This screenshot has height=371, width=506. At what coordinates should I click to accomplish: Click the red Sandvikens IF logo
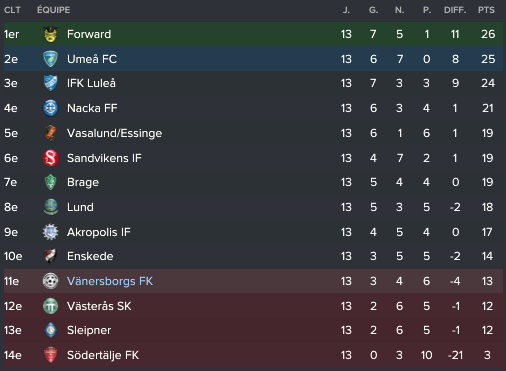pyautogui.click(x=51, y=158)
